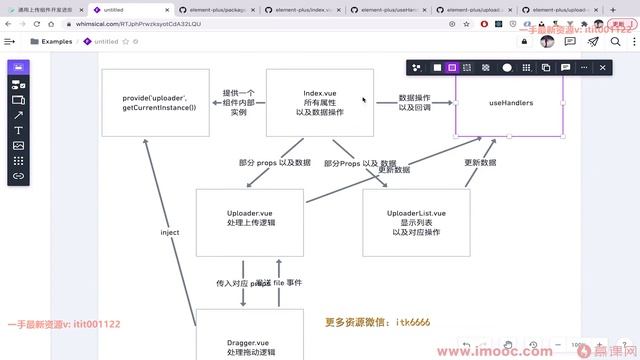Image resolution: width=640 pixels, height=360 pixels.
Task: Zoom out with minus button
Action: click(558, 345)
